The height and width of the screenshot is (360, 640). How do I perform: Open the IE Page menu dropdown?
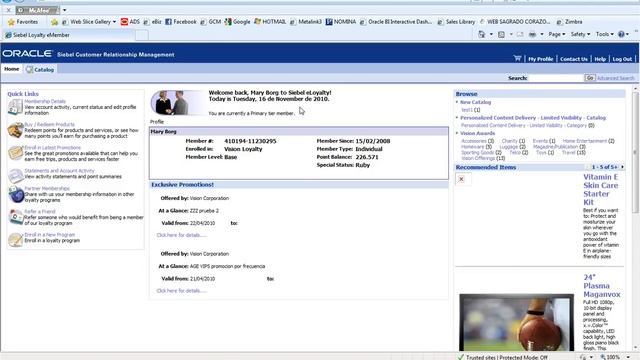[557, 35]
